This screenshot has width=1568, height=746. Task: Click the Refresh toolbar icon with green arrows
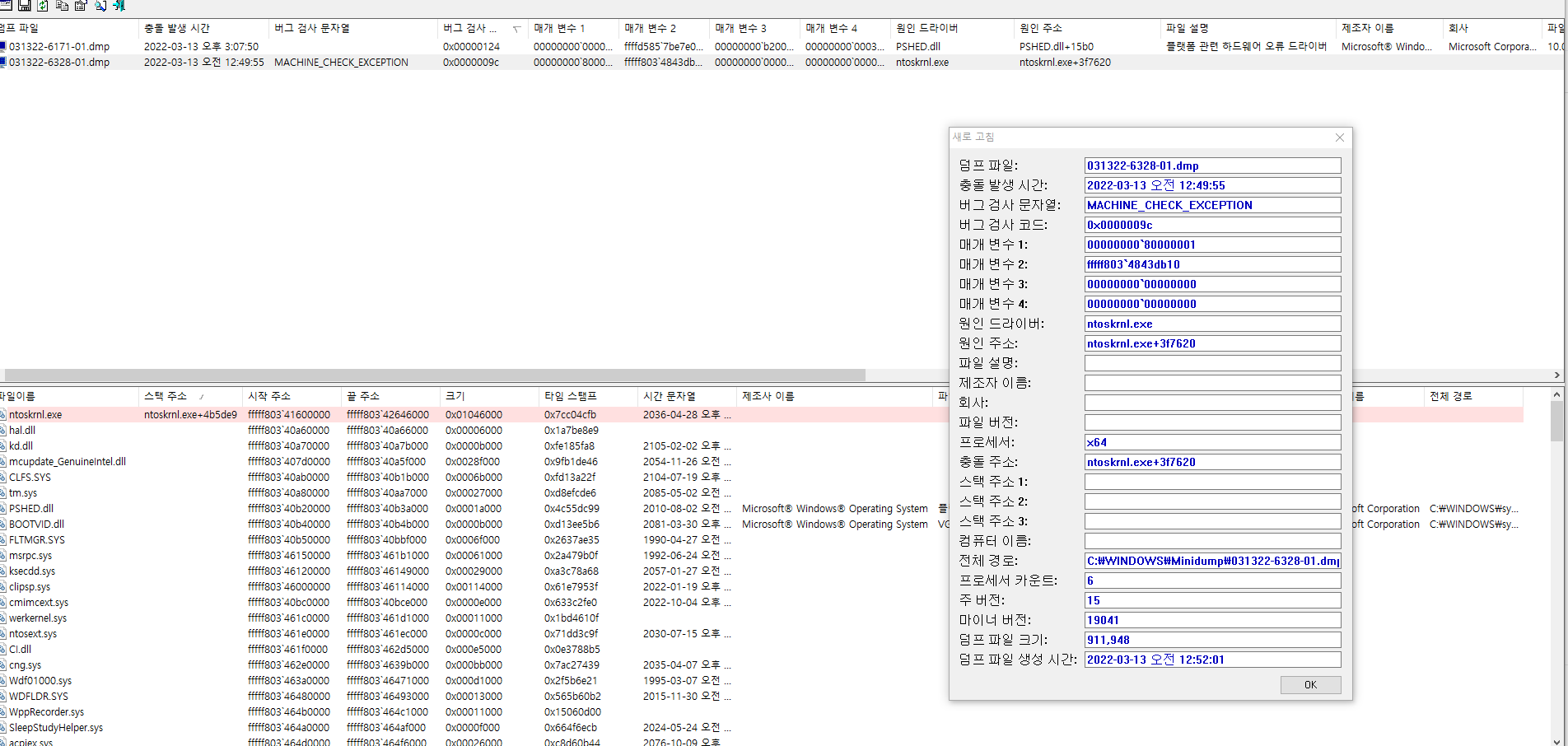43,6
